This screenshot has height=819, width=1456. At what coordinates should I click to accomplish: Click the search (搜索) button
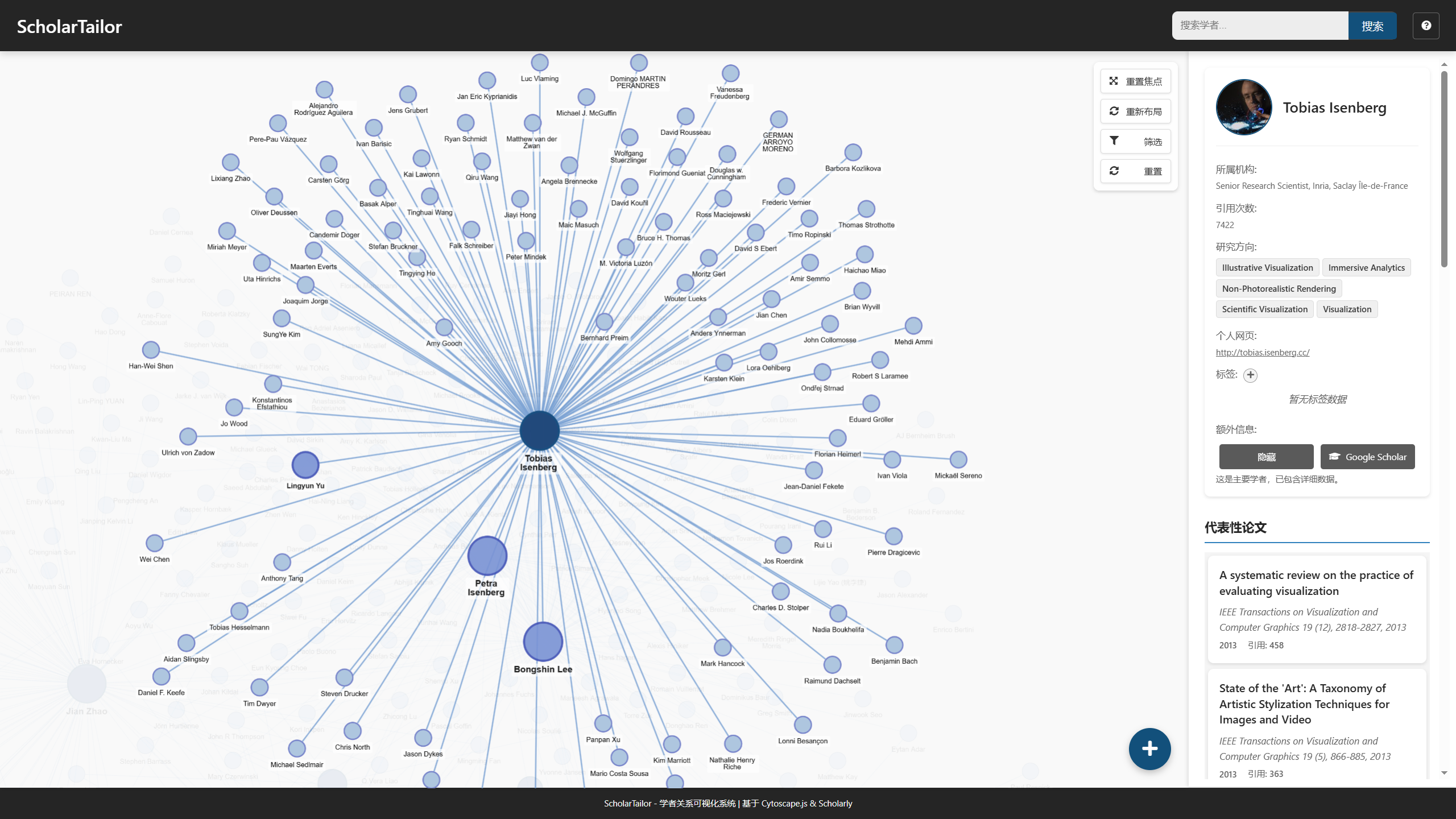pyautogui.click(x=1372, y=26)
